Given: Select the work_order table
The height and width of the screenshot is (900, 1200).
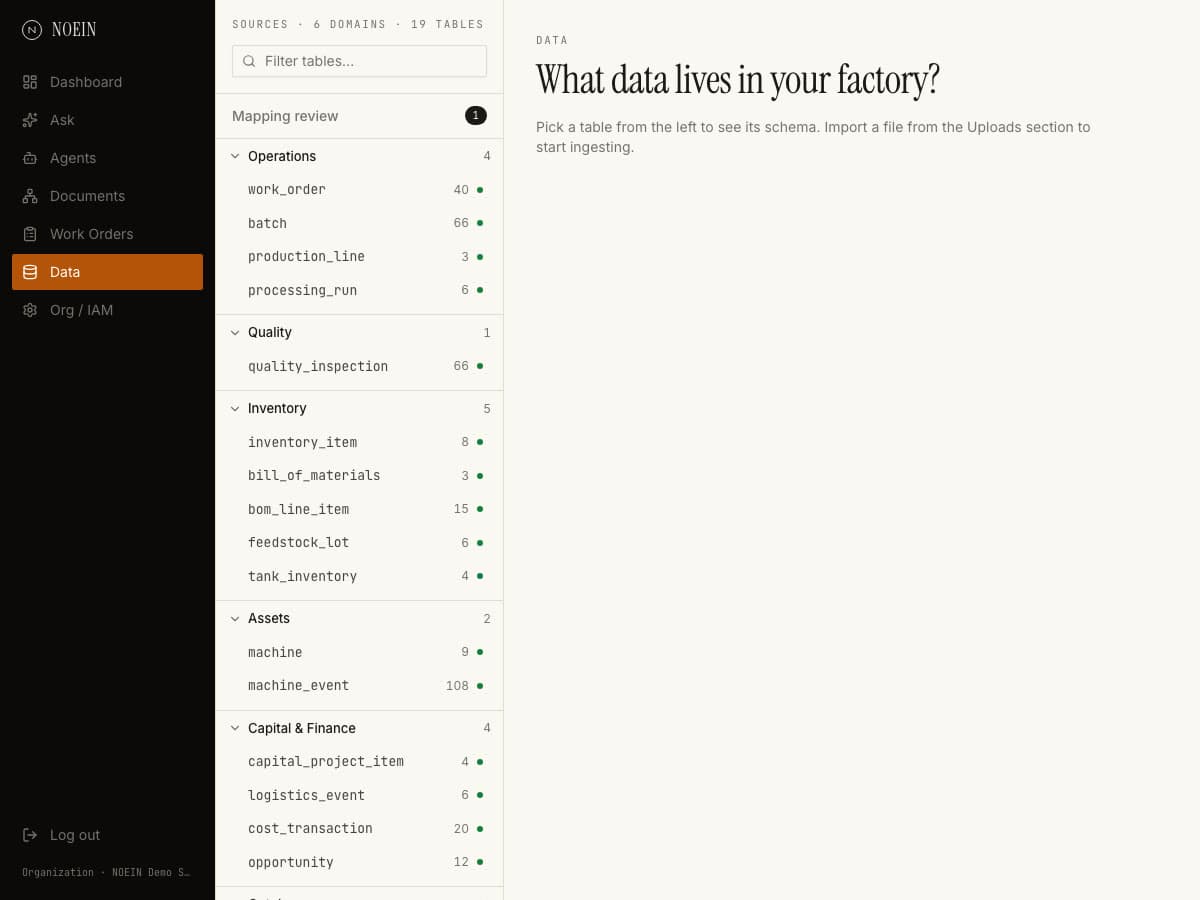Looking at the screenshot, I should [359, 189].
